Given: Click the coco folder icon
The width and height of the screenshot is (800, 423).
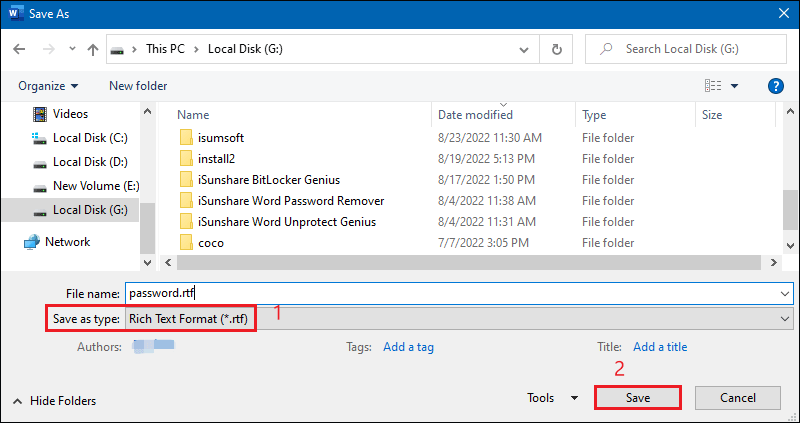Looking at the screenshot, I should click(x=186, y=242).
